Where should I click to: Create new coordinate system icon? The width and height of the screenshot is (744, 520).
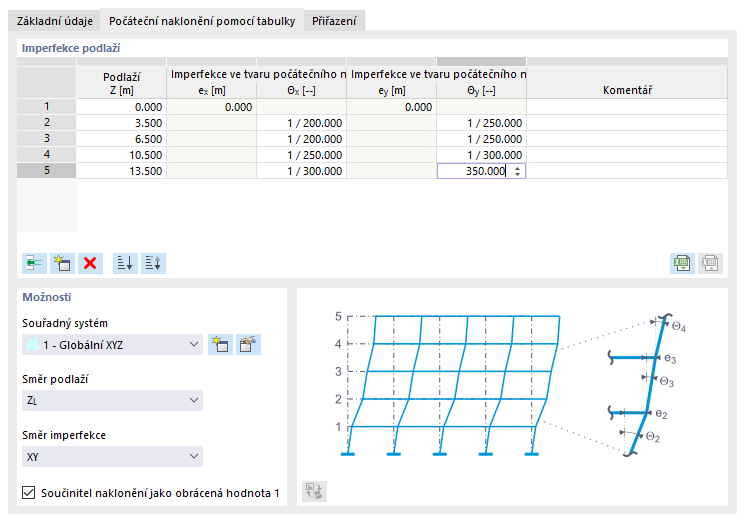(220, 345)
